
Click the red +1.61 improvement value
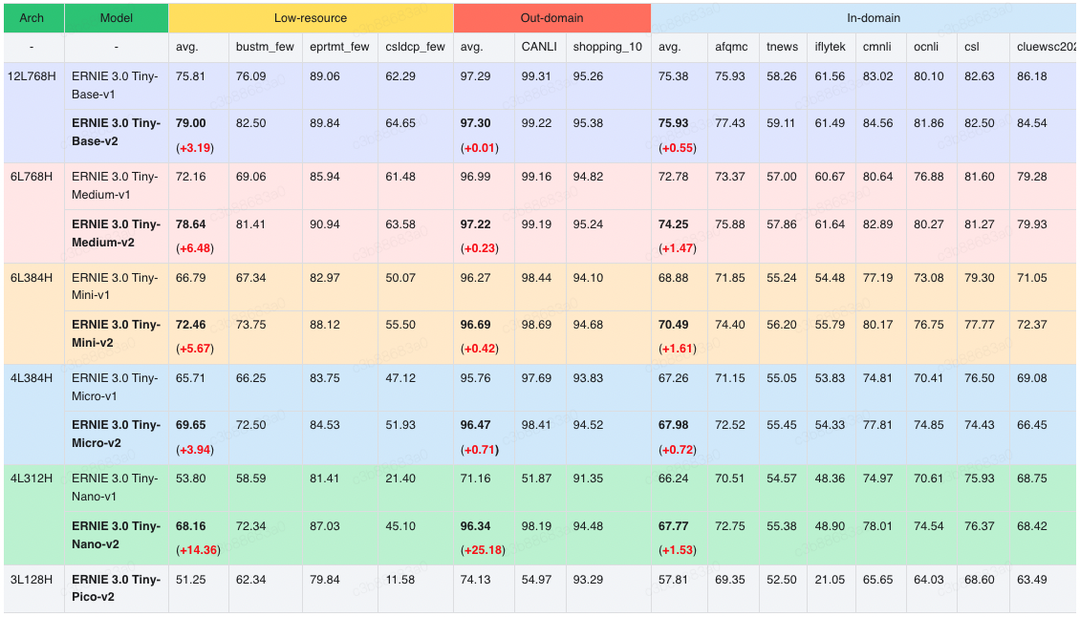[677, 349]
